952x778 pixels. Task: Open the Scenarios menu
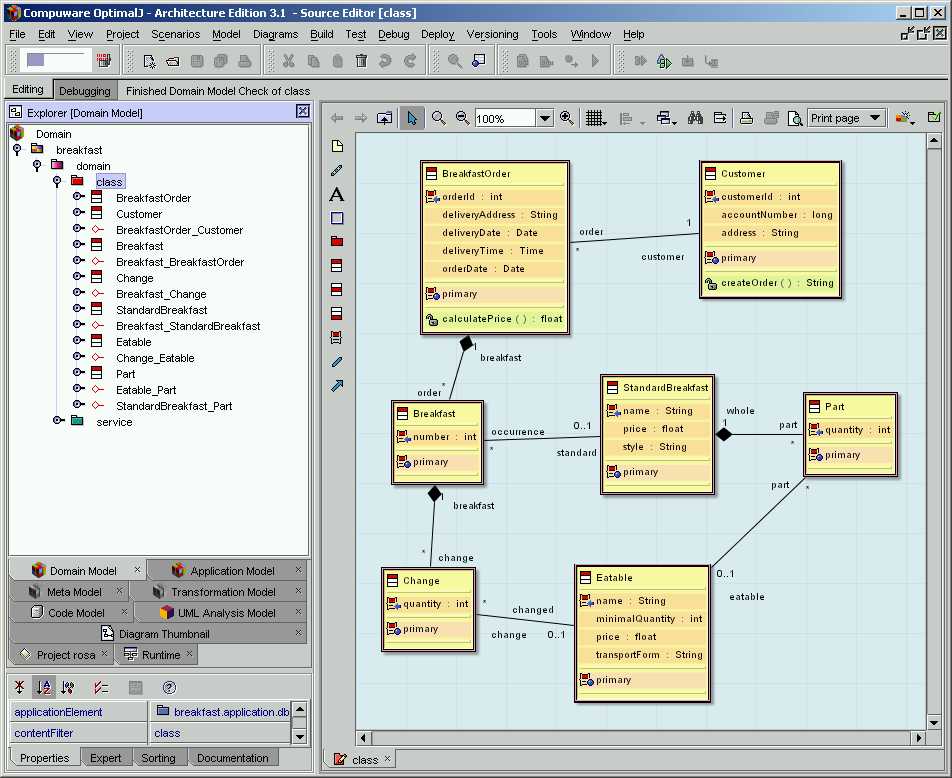tap(175, 35)
